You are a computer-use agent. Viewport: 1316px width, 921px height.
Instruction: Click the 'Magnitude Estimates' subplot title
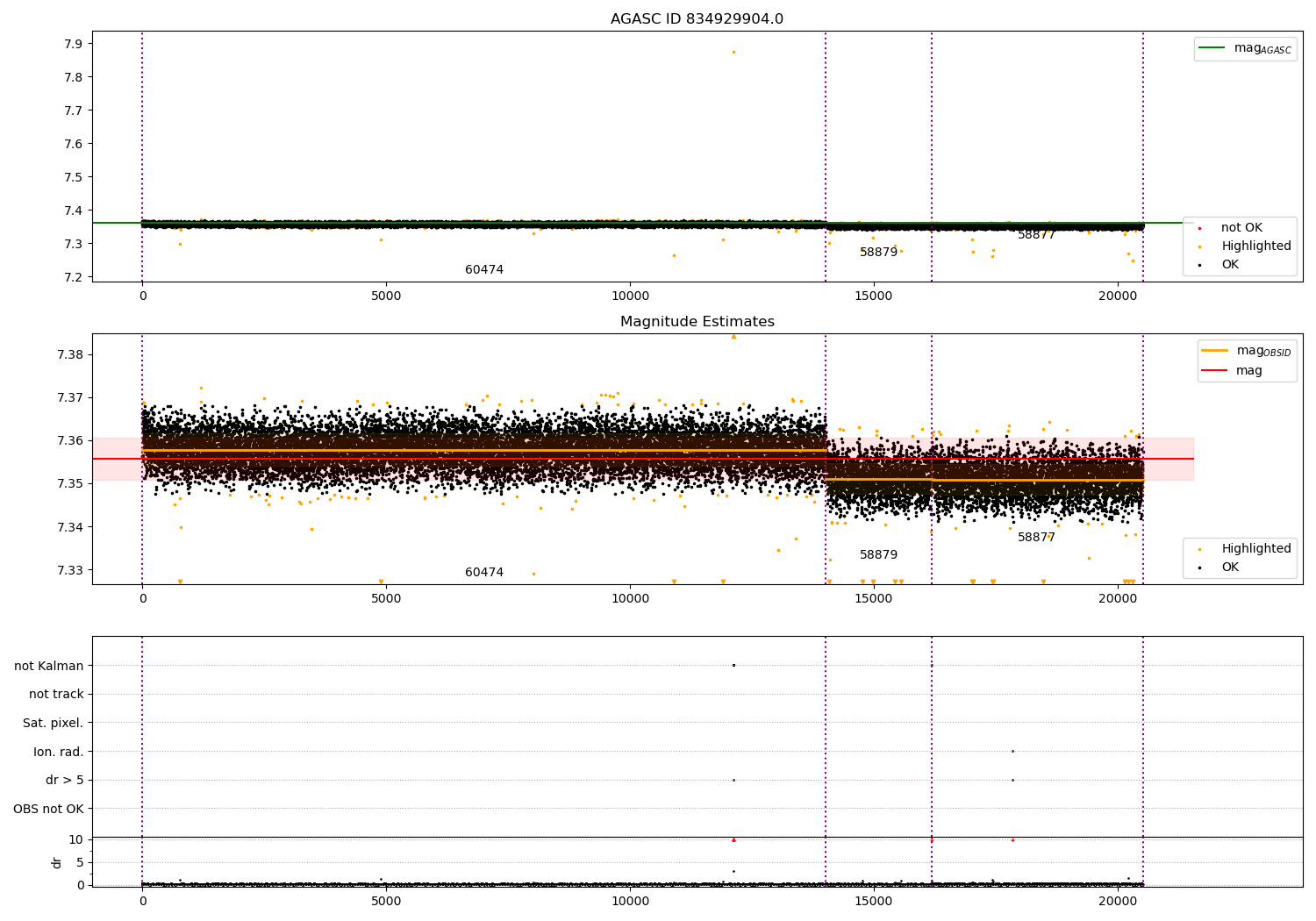(697, 322)
